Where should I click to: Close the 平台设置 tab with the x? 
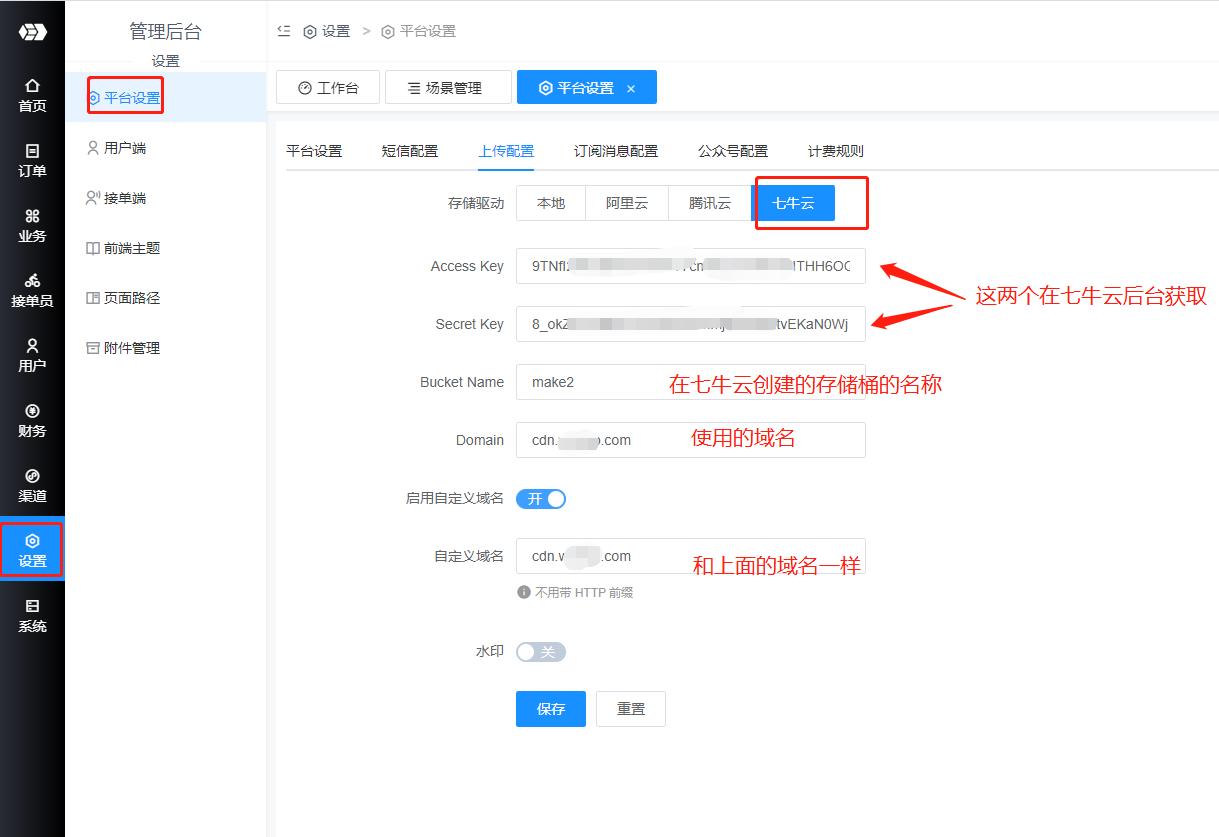tap(631, 88)
